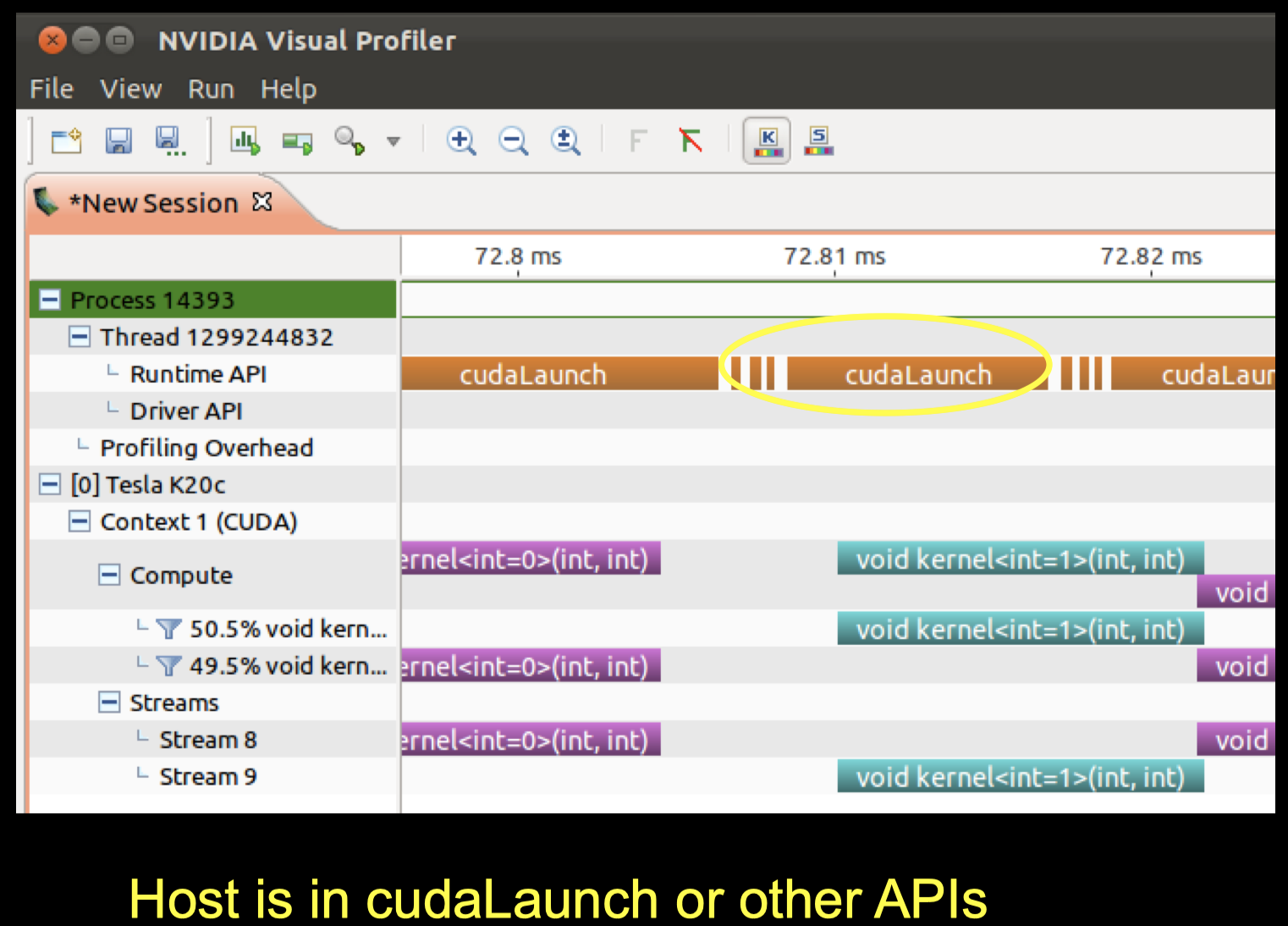Select the highlighted cudaLaunch timeline bar
Viewport: 1288px width, 926px height.
918,373
